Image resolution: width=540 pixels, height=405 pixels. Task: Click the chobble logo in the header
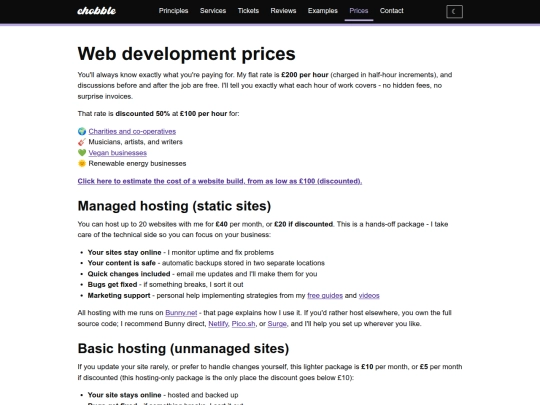tap(96, 11)
